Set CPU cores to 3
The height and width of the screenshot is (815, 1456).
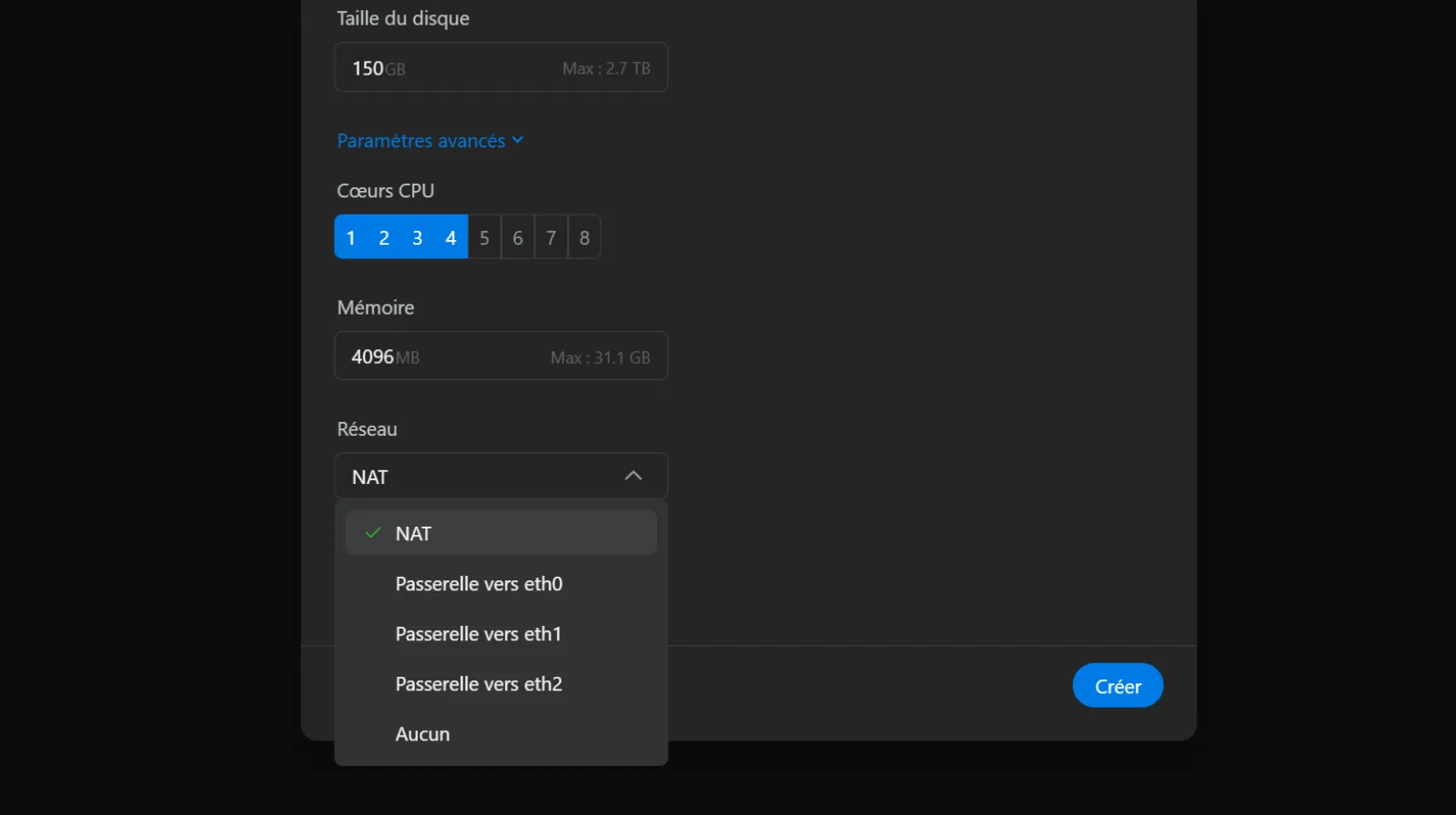[x=418, y=237]
